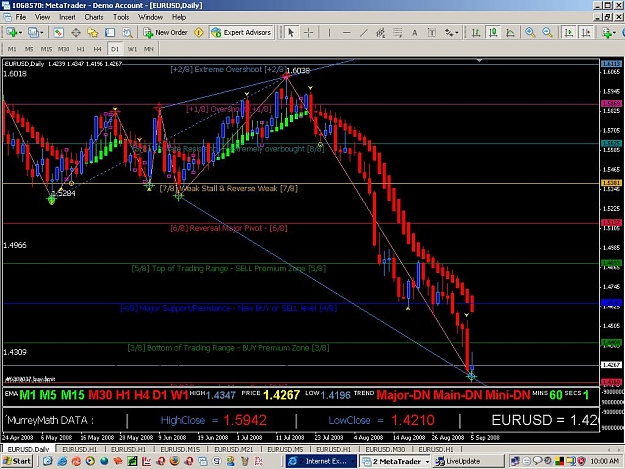Select the Horizontal Line drawing tool

point(346,33)
